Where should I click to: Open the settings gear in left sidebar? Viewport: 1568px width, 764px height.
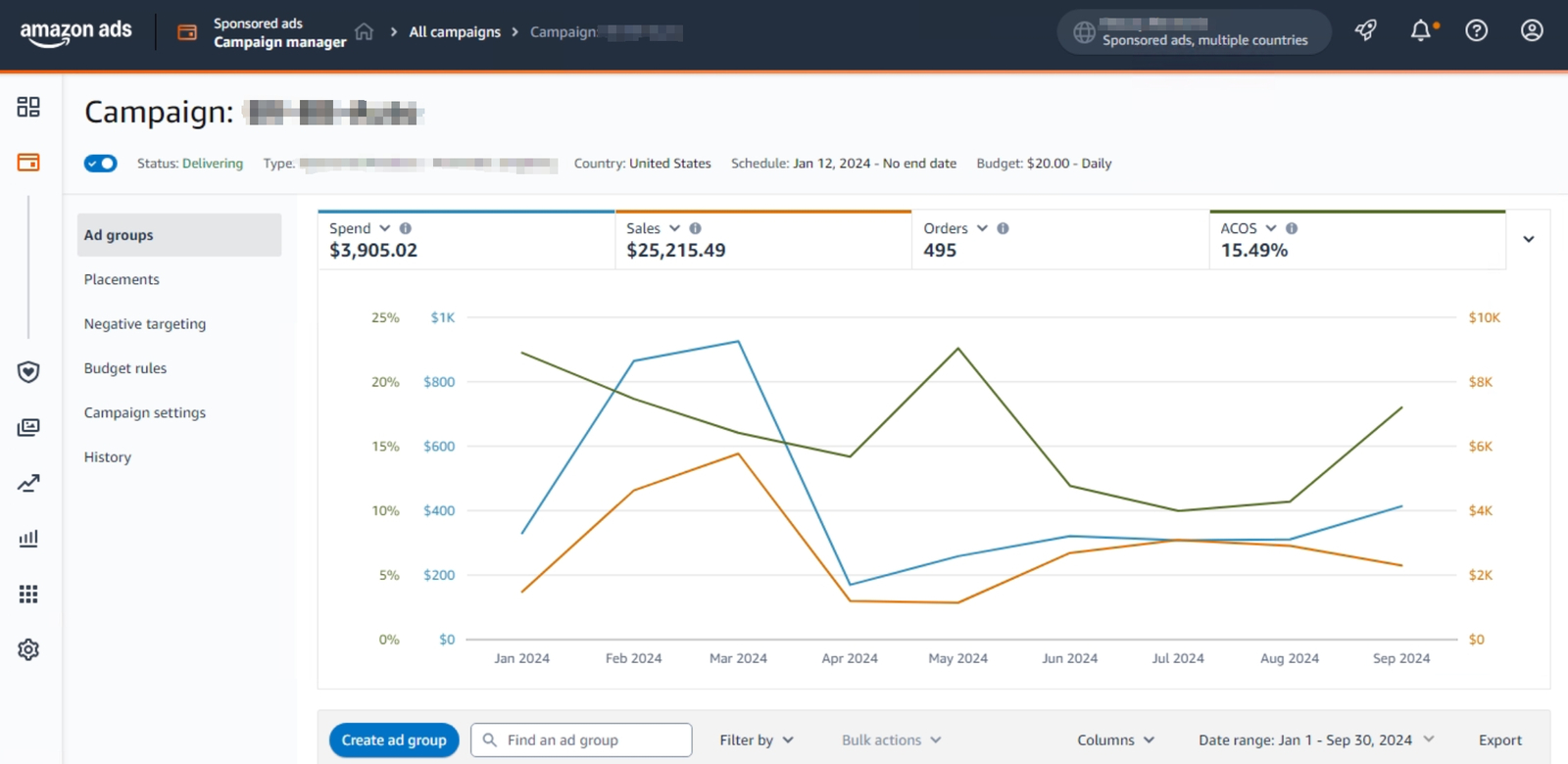[28, 649]
